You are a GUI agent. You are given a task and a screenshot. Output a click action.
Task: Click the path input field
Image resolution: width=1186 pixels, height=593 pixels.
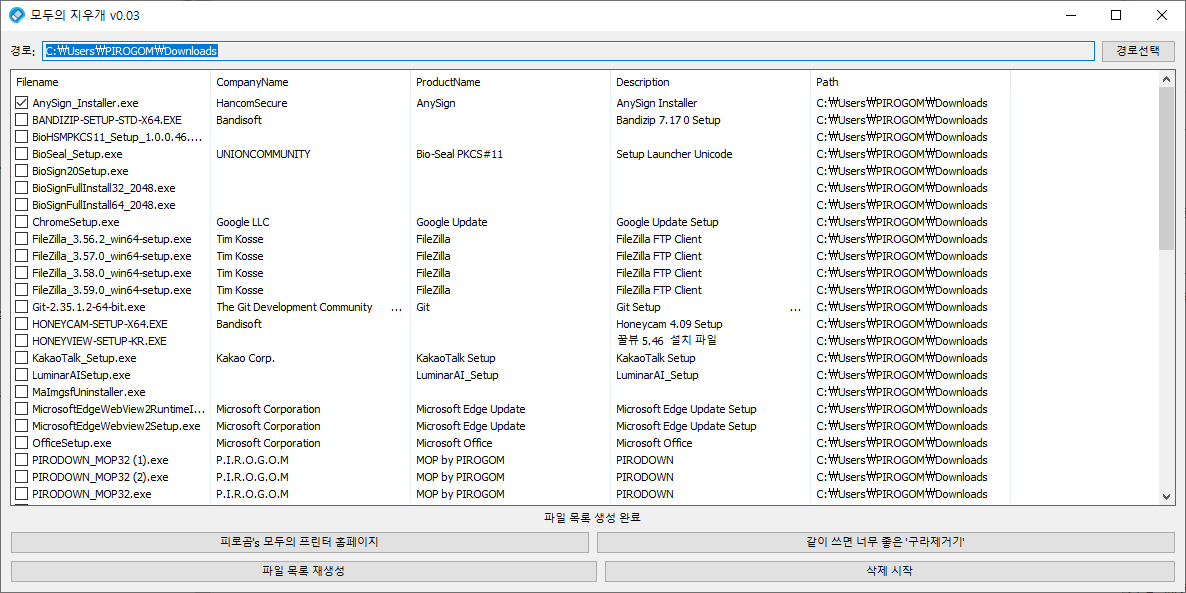pos(568,51)
